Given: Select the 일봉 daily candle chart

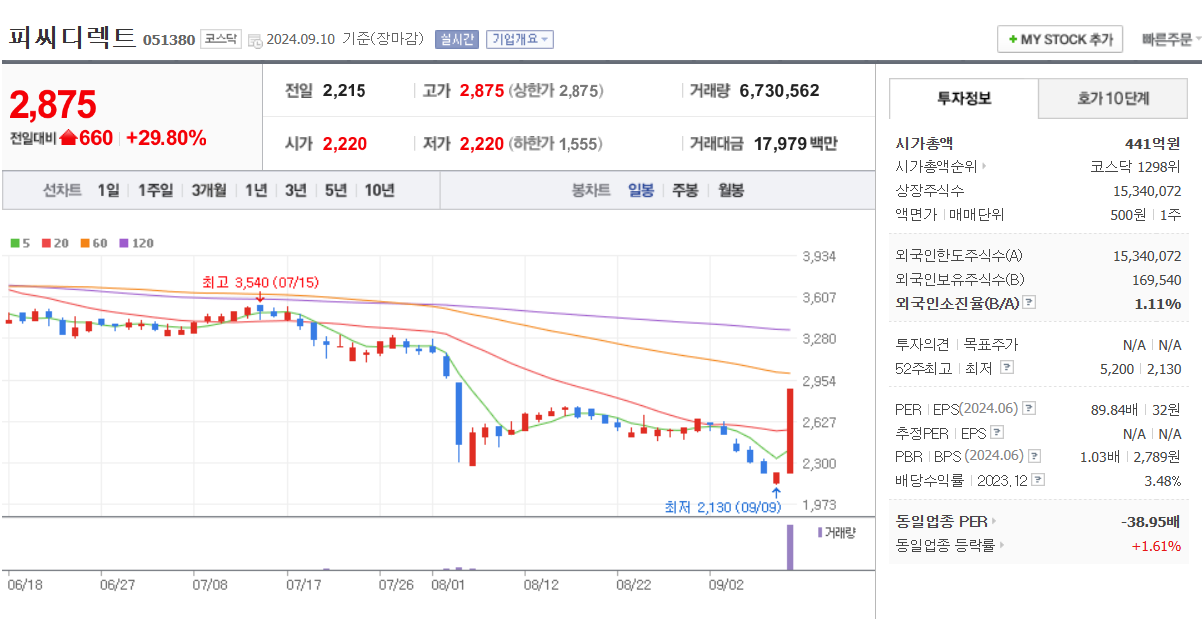Looking at the screenshot, I should pyautogui.click(x=641, y=190).
